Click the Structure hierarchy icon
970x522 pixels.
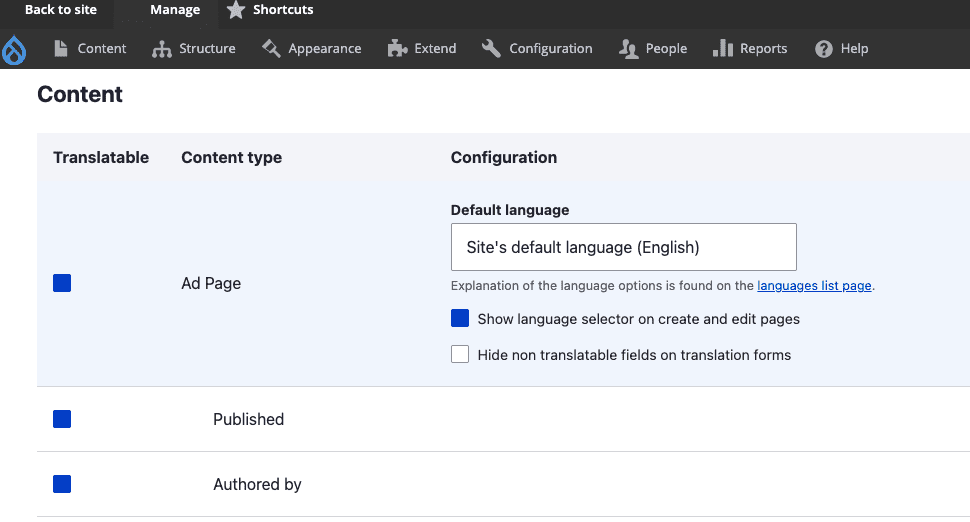162,49
